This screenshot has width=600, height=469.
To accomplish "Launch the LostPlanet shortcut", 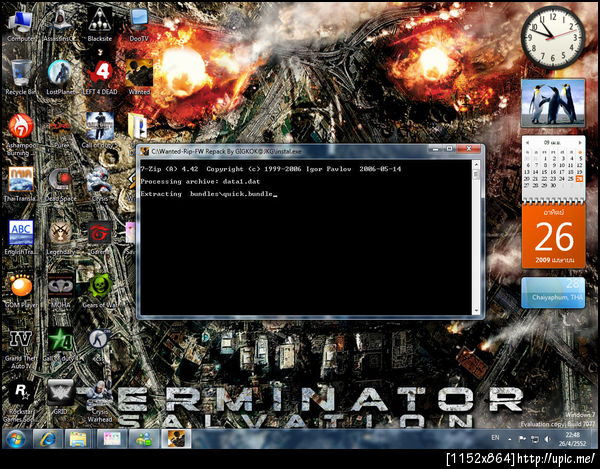I will (x=60, y=78).
